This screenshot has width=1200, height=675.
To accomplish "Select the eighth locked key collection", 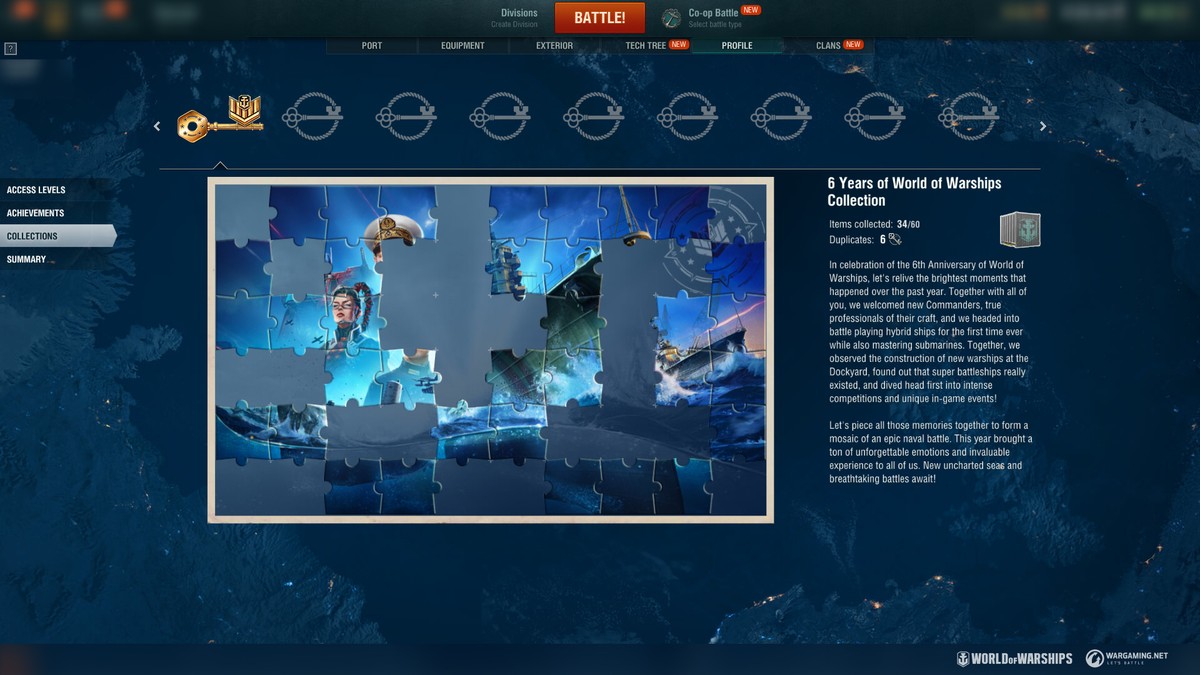I will (876, 116).
